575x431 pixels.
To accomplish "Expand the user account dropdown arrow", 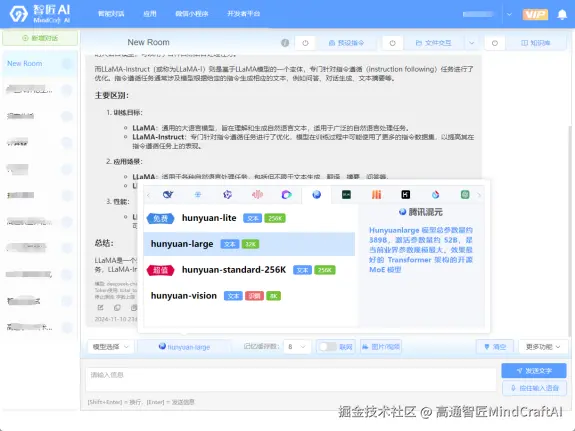I will coord(509,14).
